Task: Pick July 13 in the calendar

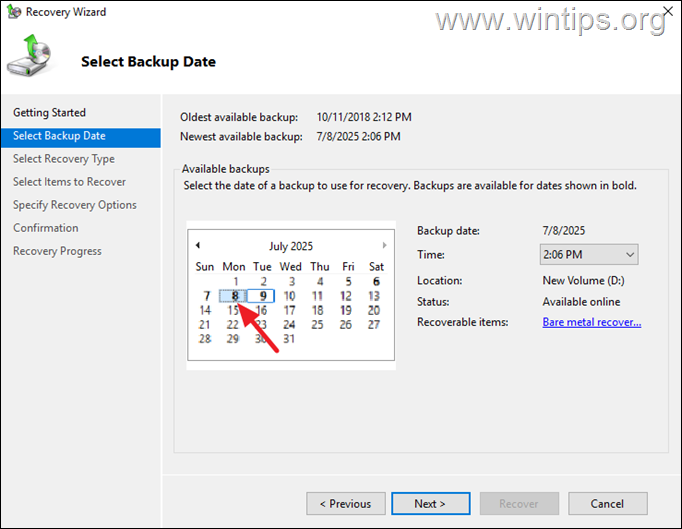Action: tap(374, 296)
